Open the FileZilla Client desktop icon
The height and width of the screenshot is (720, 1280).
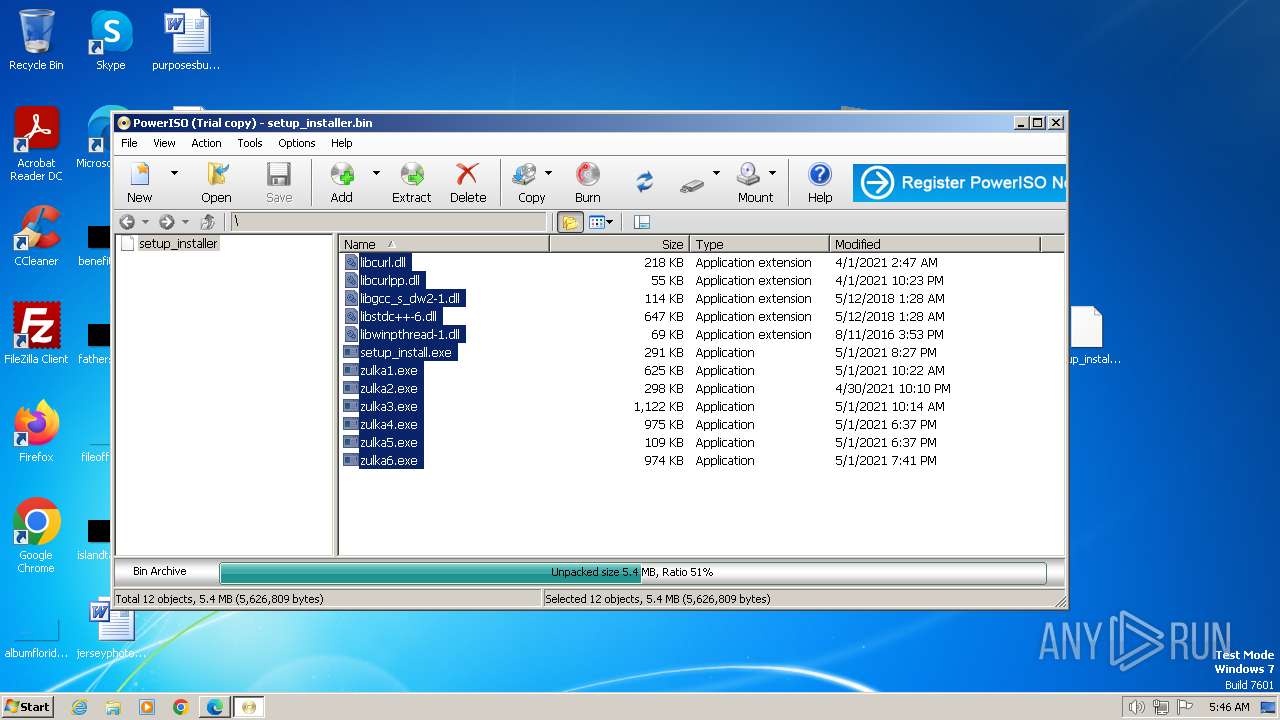tap(36, 334)
